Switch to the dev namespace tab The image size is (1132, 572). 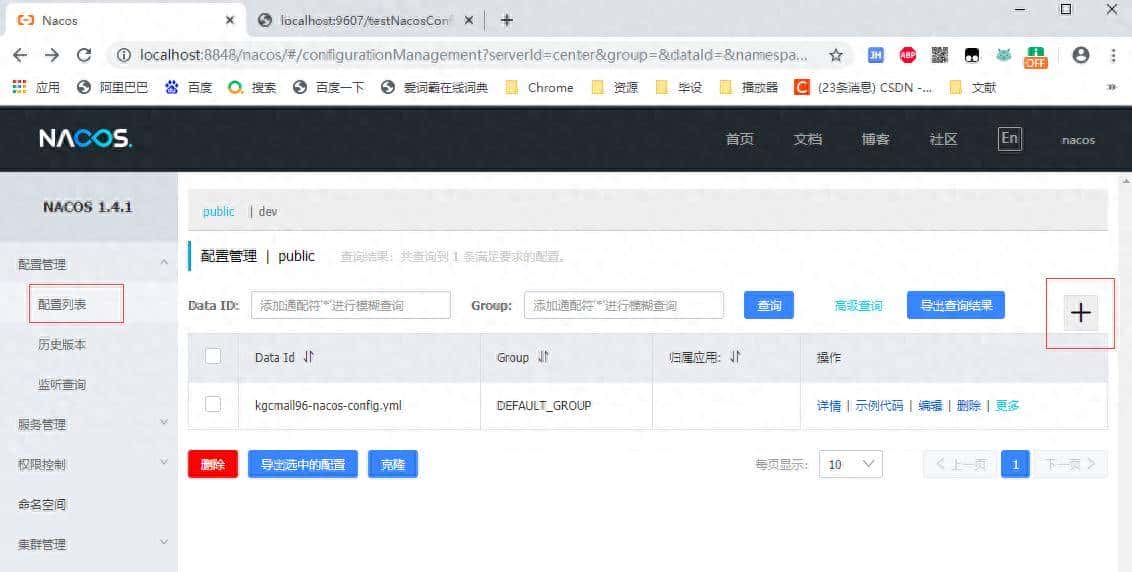tap(268, 211)
